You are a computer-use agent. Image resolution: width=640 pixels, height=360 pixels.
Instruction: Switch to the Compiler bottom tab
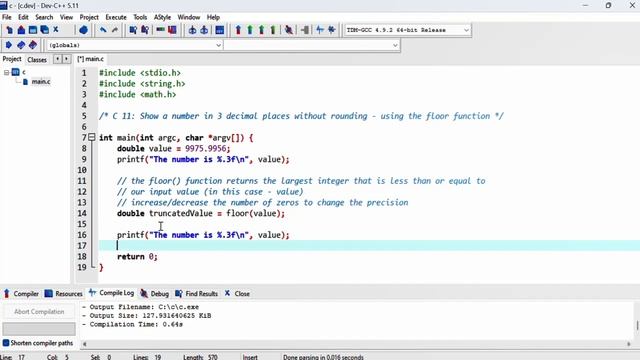21,293
